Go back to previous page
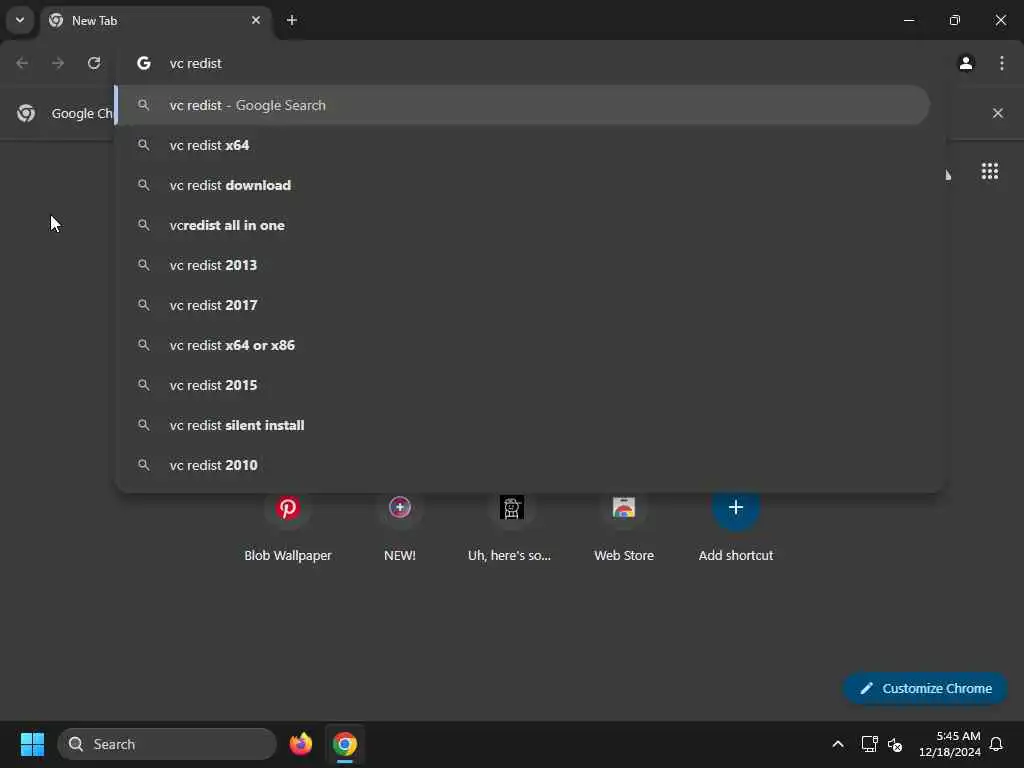 [x=22, y=63]
